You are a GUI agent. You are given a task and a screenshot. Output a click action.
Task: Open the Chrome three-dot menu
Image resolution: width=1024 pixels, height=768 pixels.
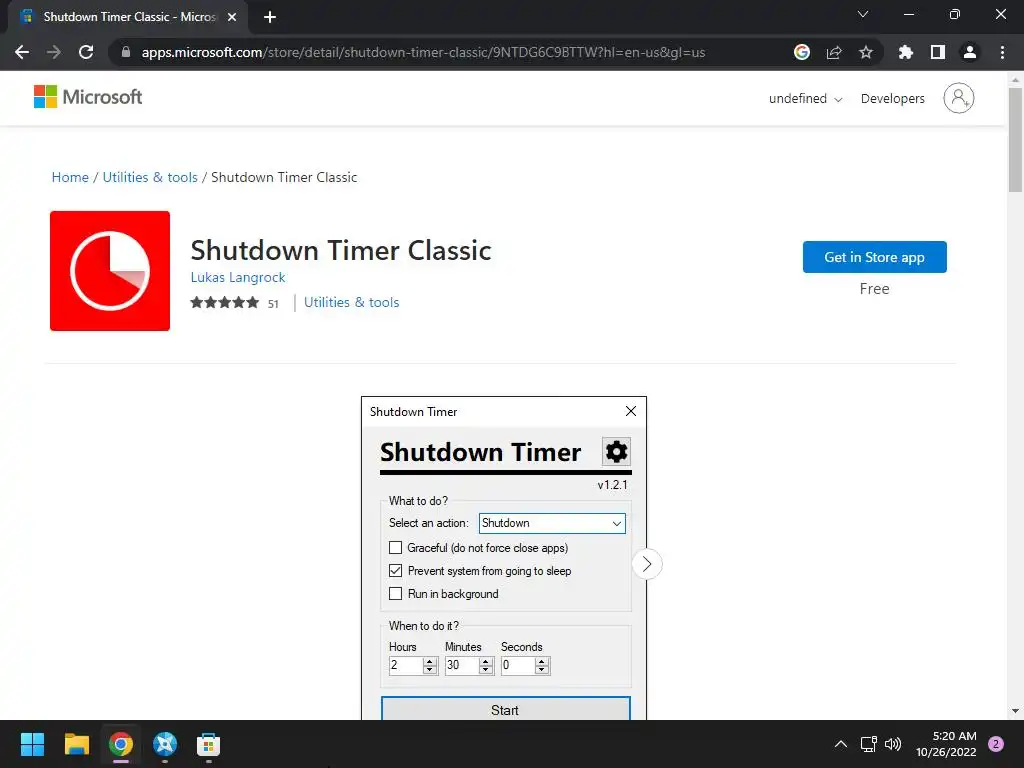pos(1002,52)
